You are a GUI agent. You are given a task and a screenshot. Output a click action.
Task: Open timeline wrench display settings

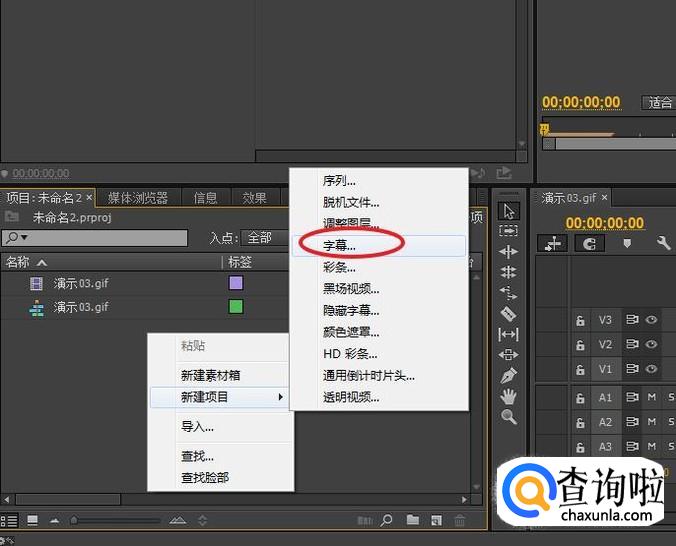click(x=663, y=243)
